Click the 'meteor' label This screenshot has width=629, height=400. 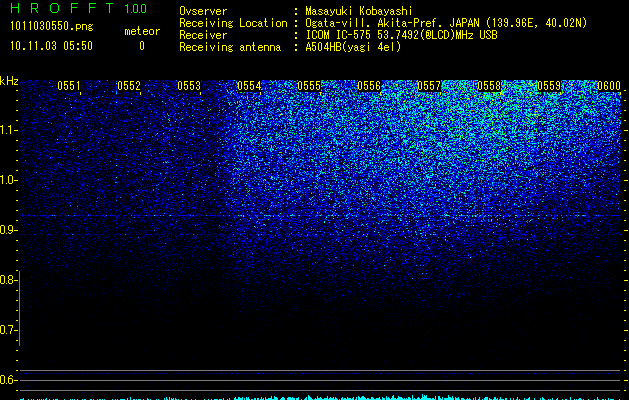[x=142, y=31]
